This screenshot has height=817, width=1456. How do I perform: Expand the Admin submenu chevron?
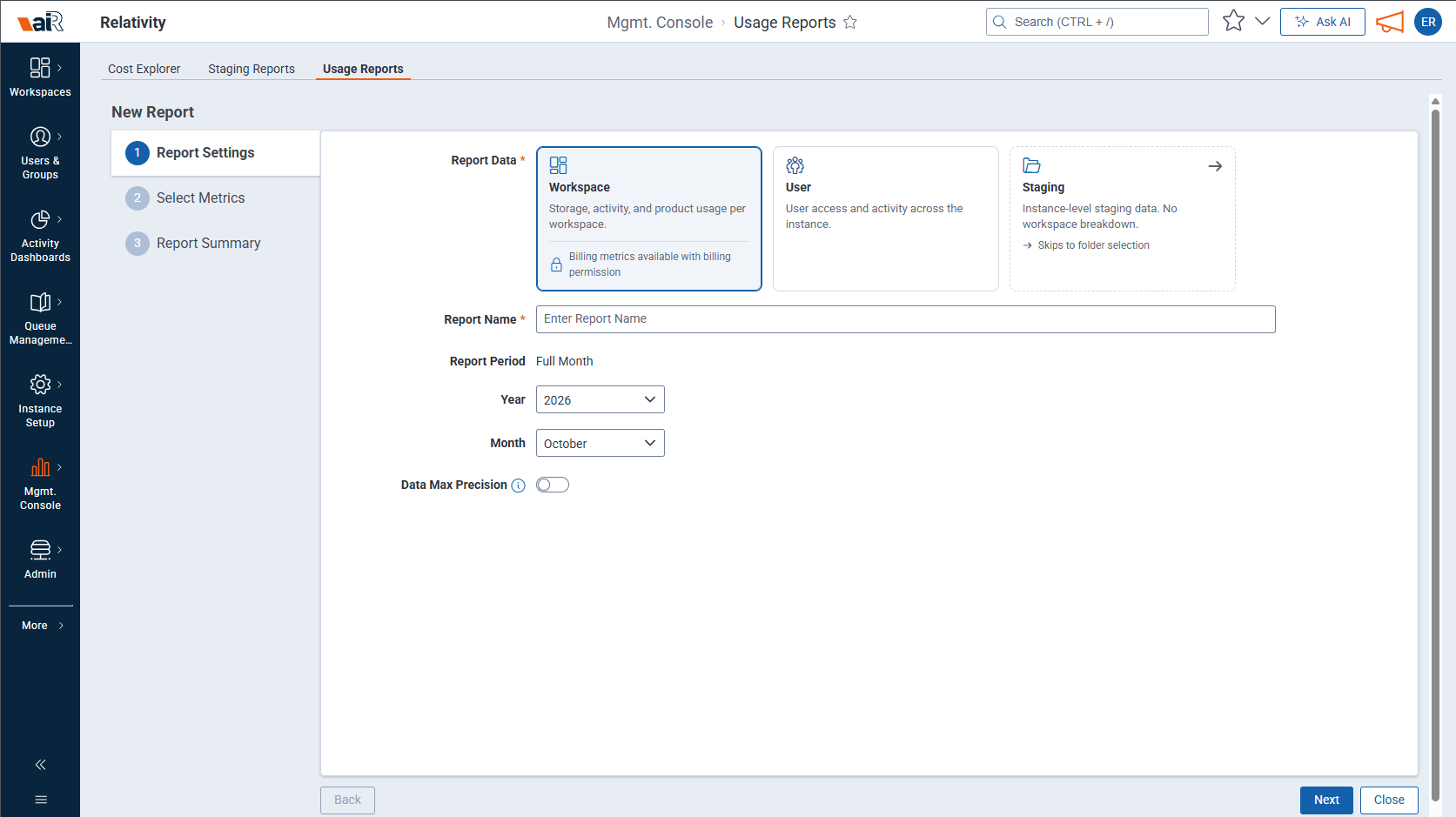(59, 550)
